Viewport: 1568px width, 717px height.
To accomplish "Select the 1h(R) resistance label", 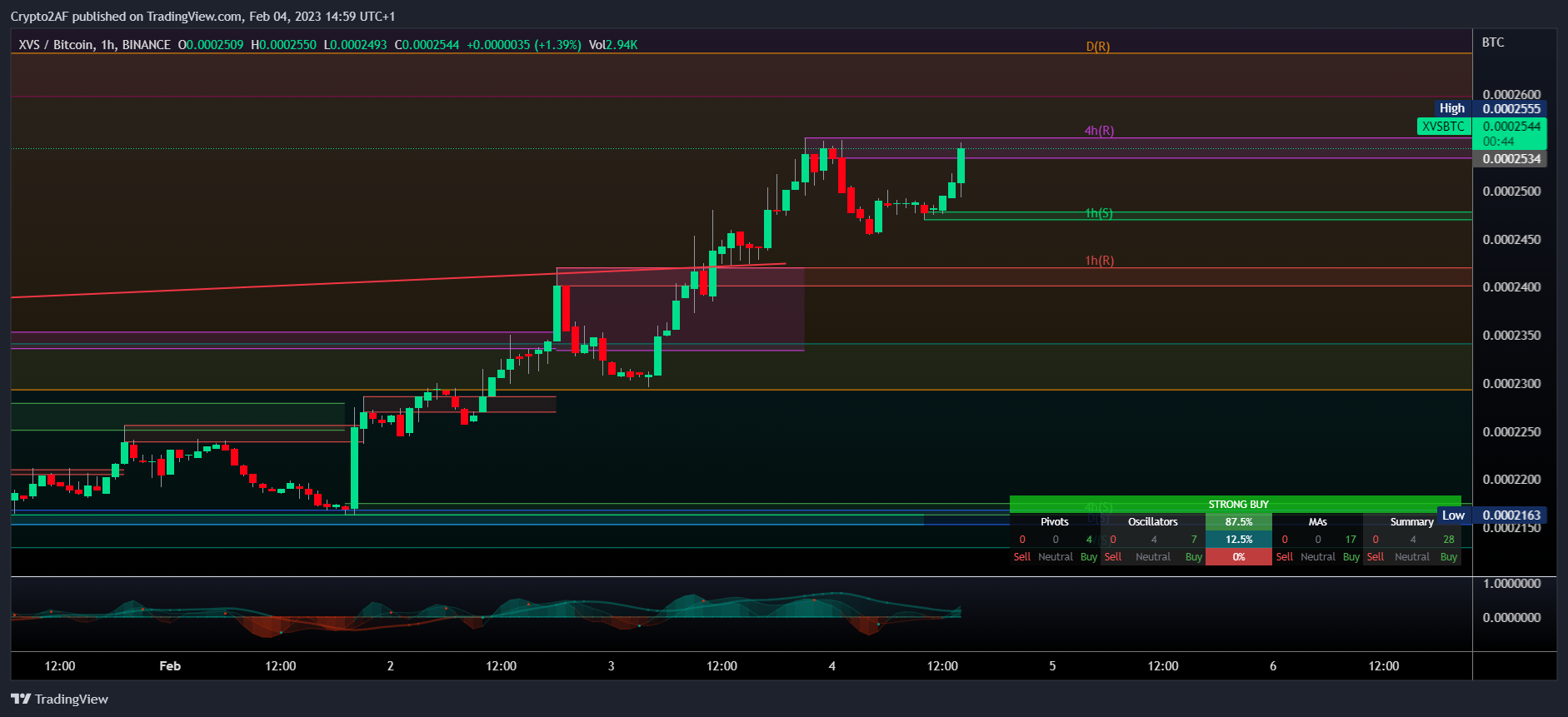I will 1099,261.
